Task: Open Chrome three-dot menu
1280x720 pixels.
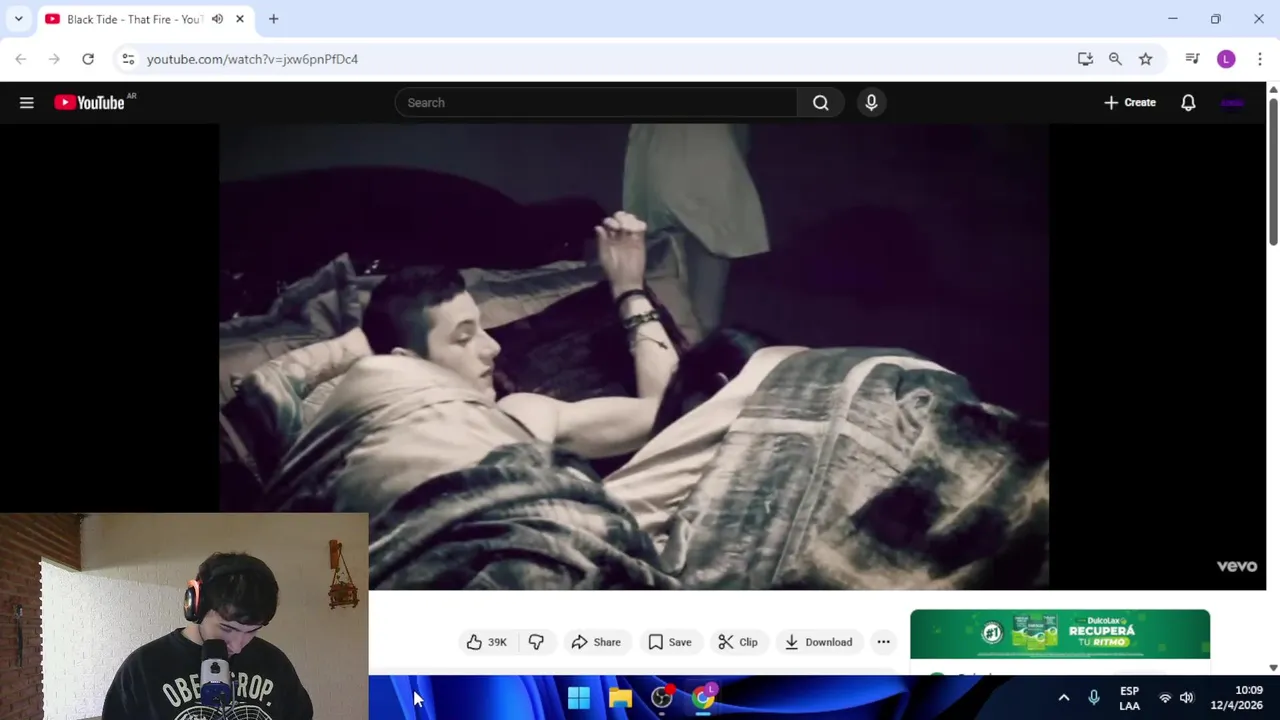Action: pyautogui.click(x=1260, y=59)
